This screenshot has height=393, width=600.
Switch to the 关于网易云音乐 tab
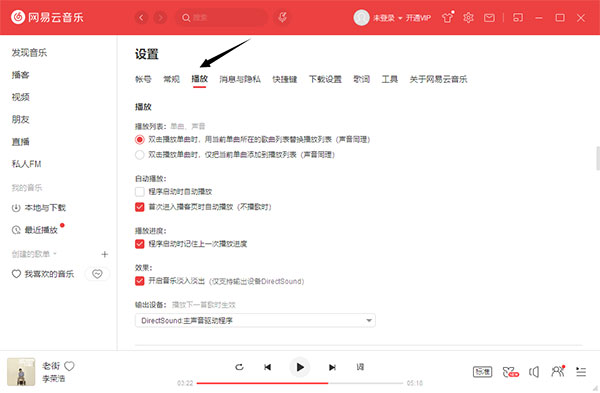tap(438, 79)
